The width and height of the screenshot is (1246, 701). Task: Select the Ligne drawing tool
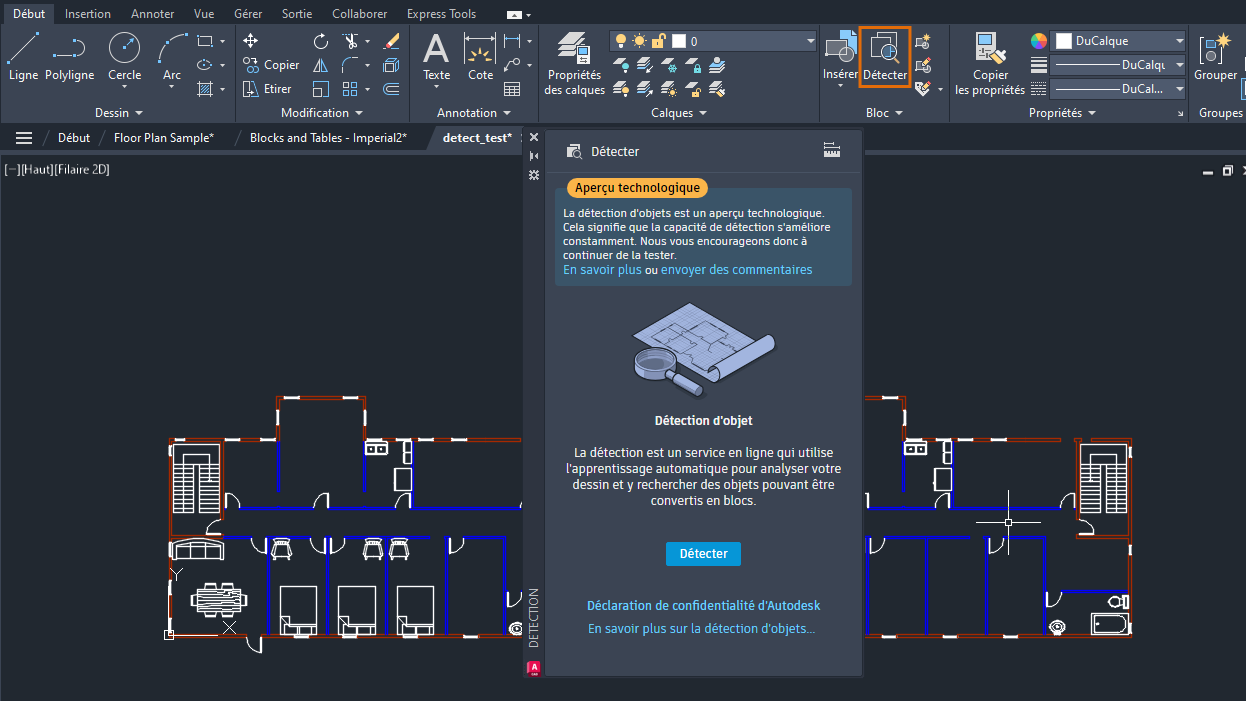pos(23,56)
